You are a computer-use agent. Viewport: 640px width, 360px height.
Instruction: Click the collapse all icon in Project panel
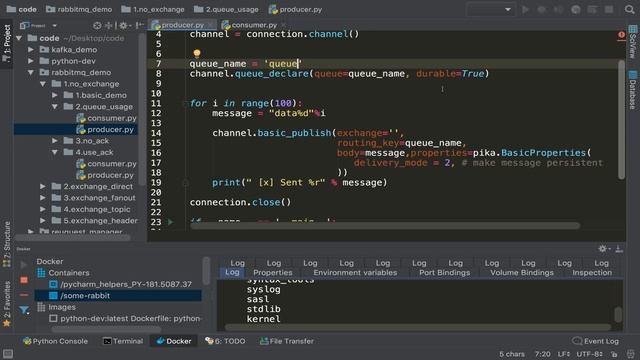(x=109, y=25)
